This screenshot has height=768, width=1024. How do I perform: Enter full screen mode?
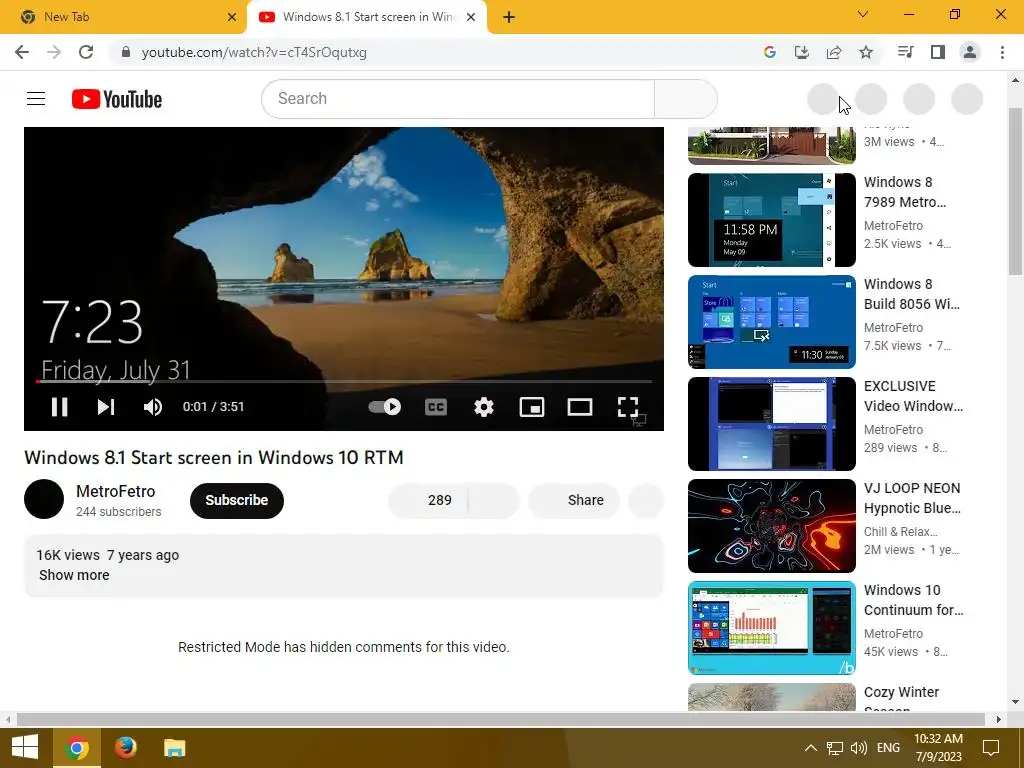628,407
